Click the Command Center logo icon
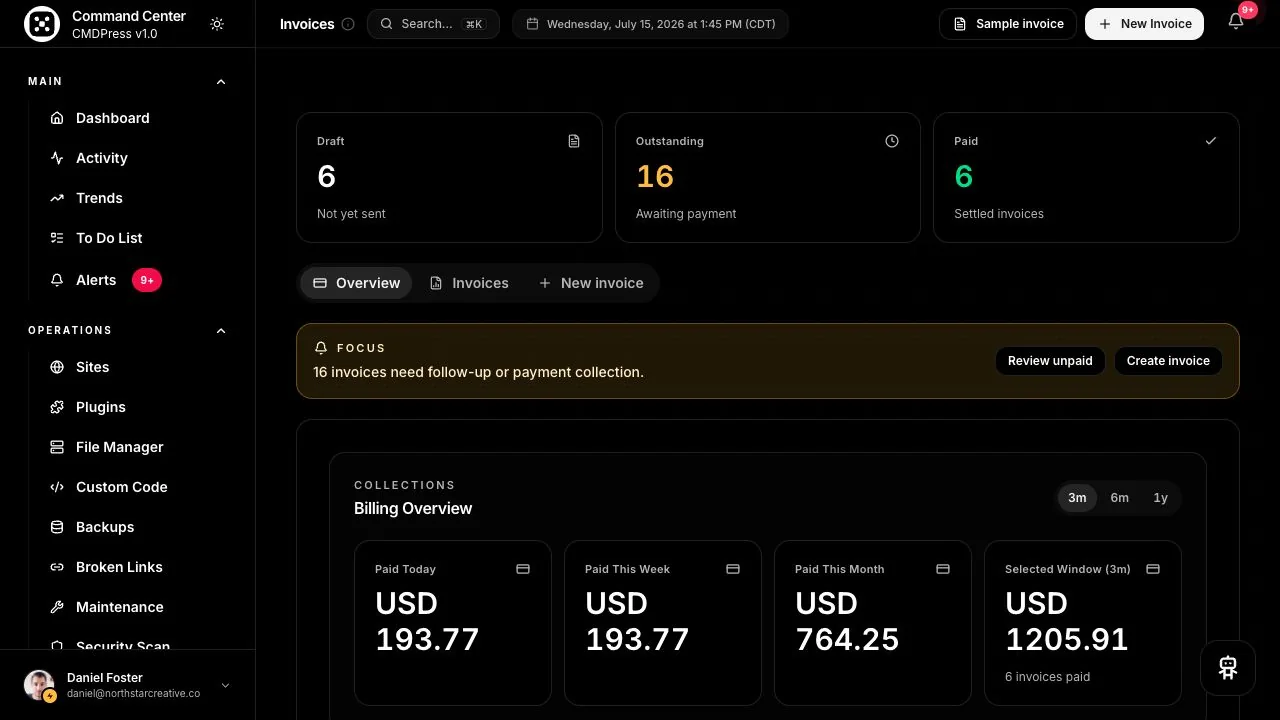 [x=42, y=24]
